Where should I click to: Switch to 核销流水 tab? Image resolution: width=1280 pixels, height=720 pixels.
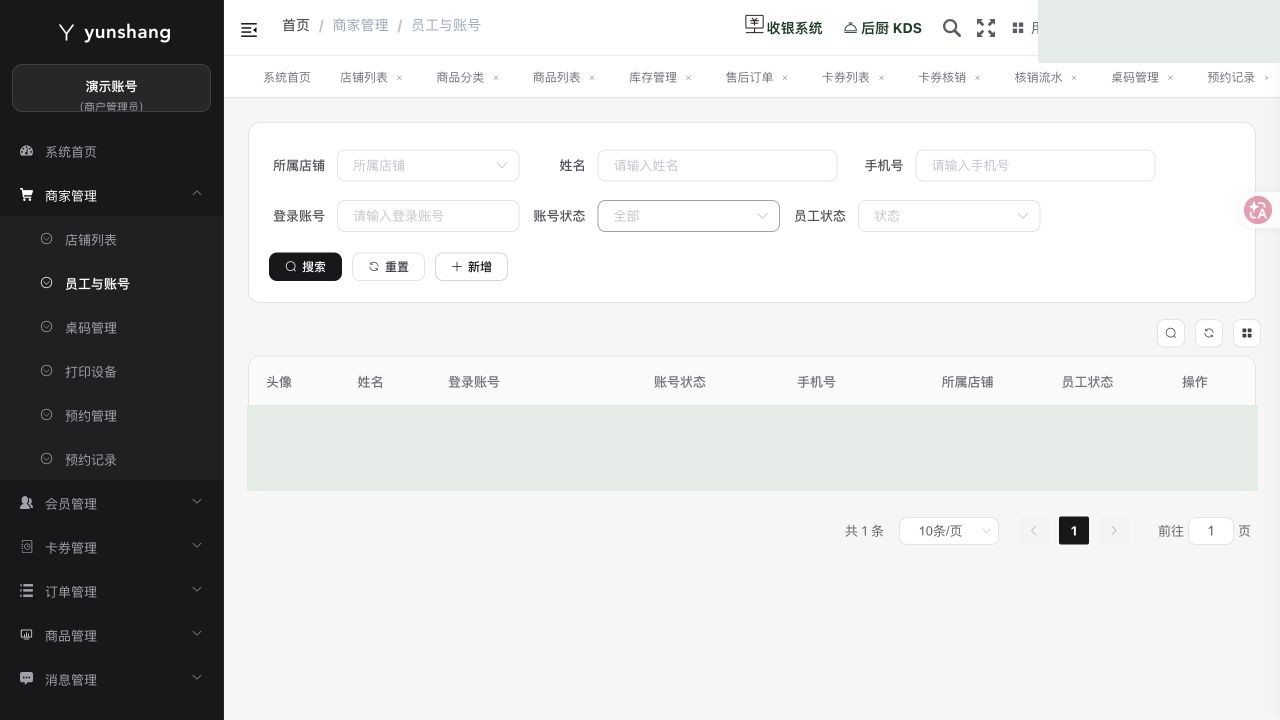tap(1039, 77)
